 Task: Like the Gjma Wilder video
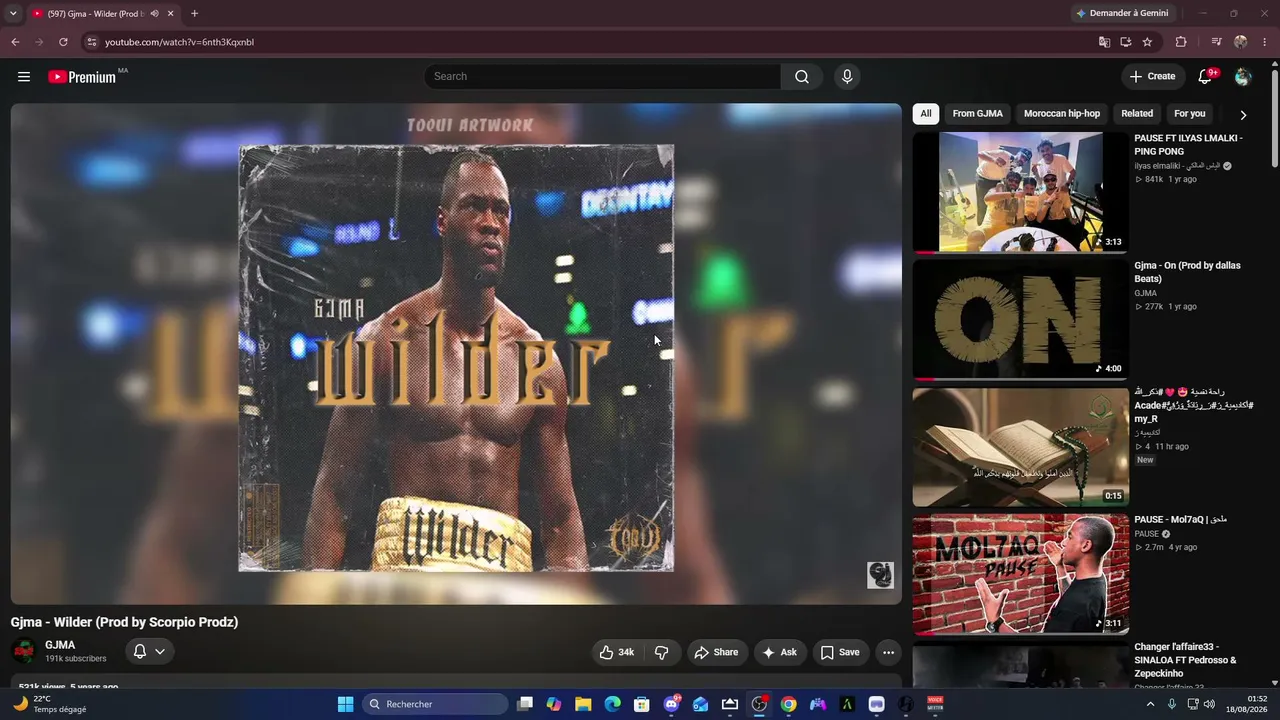click(616, 652)
